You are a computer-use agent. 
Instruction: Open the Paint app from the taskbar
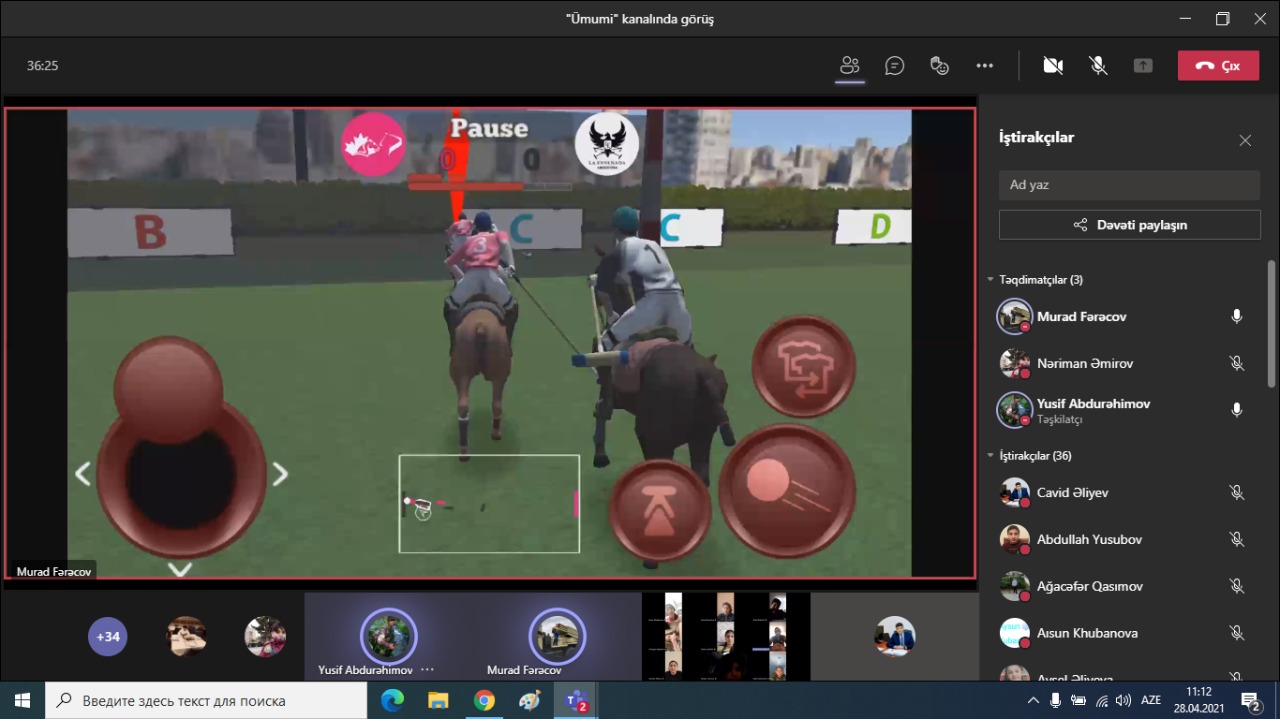point(530,700)
